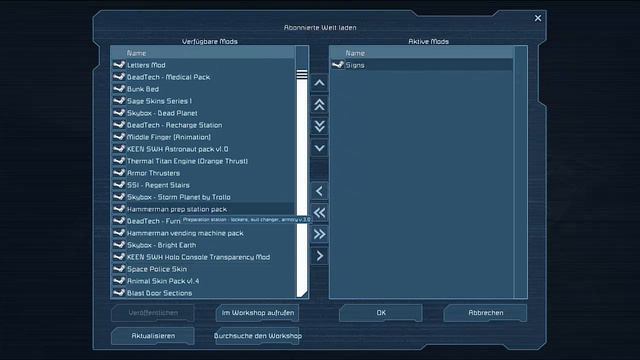This screenshot has height=360, width=640.
Task: Click the Im Workshop aufrufen button
Action: (x=258, y=313)
